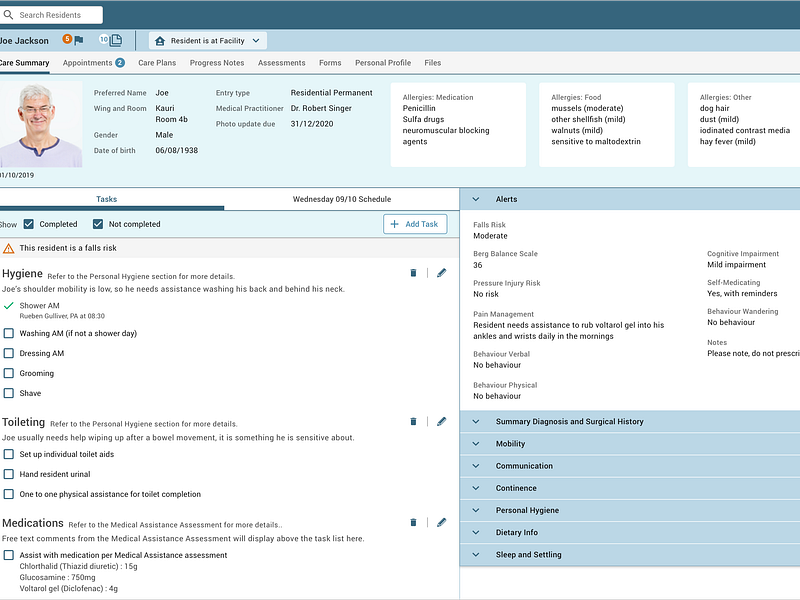800x600 pixels.
Task: Open the Resident is at Facility dropdown
Action: (x=208, y=41)
